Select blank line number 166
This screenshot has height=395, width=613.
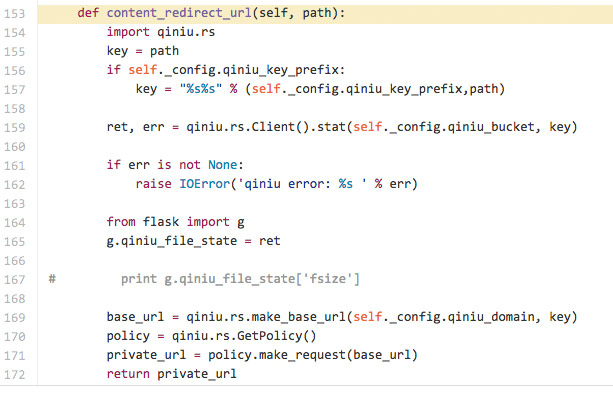click(14, 261)
